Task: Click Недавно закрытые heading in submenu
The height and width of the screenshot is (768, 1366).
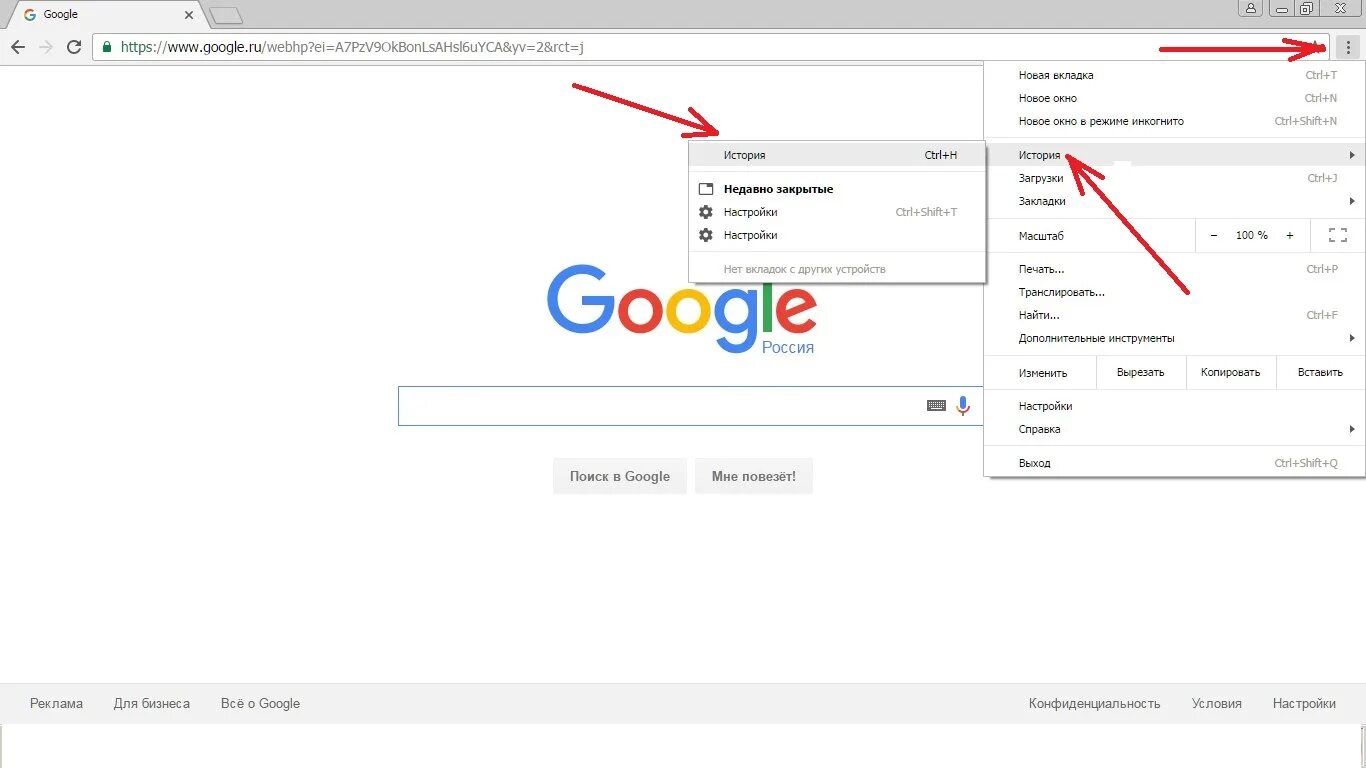Action: coord(778,189)
